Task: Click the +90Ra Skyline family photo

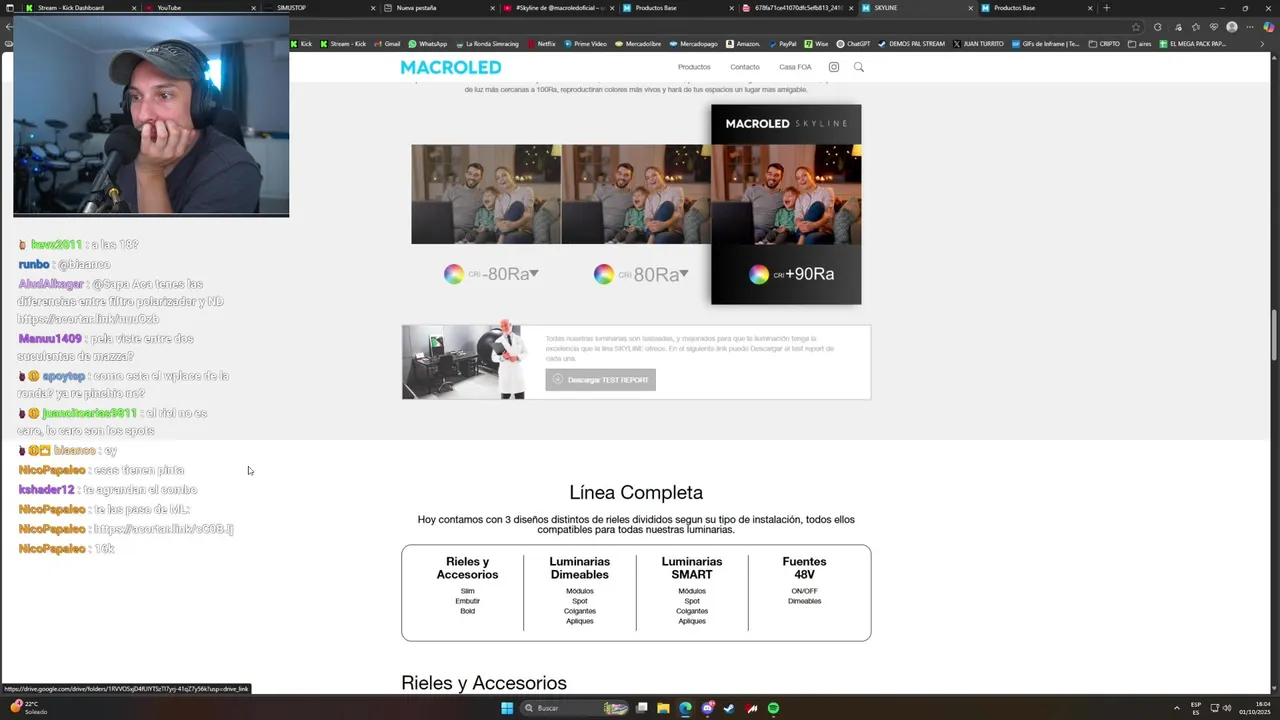Action: coord(786,194)
